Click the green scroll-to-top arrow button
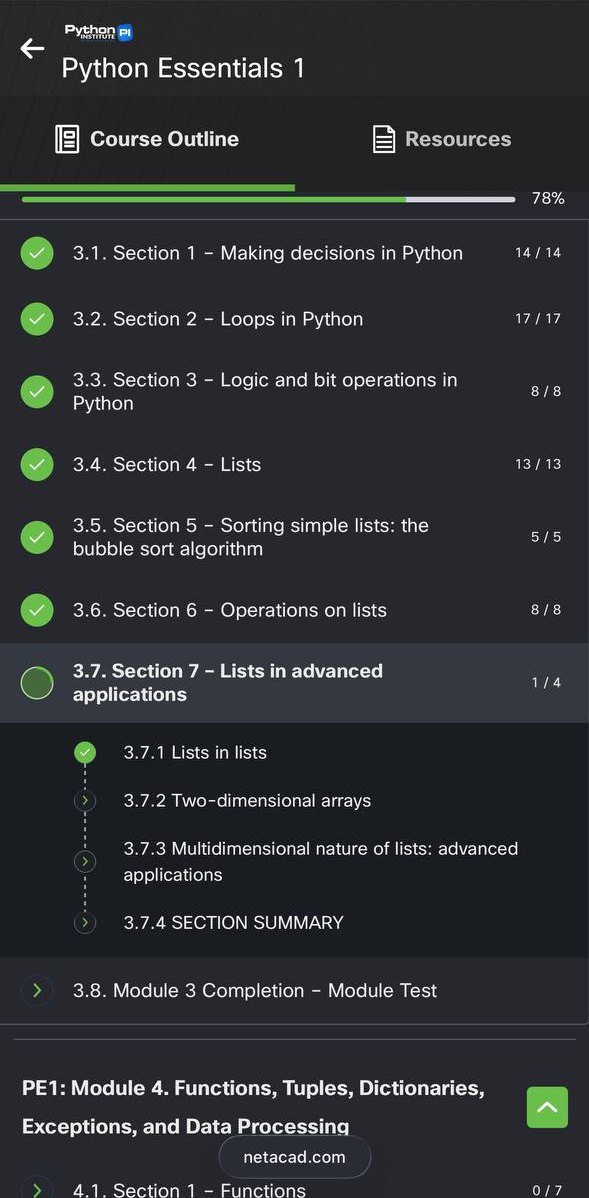Viewport: 589px width, 1198px height. pos(547,1107)
